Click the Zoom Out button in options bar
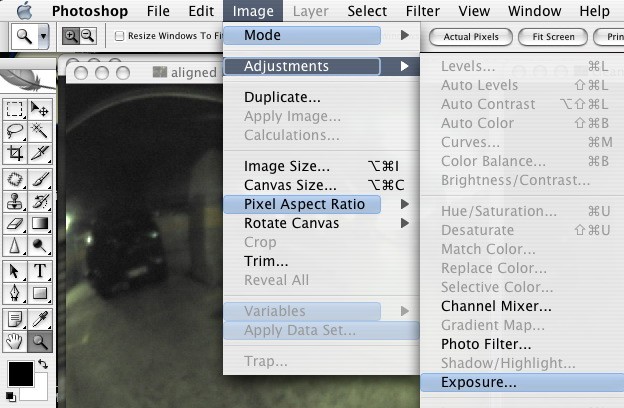The width and height of the screenshot is (624, 408). pos(88,36)
